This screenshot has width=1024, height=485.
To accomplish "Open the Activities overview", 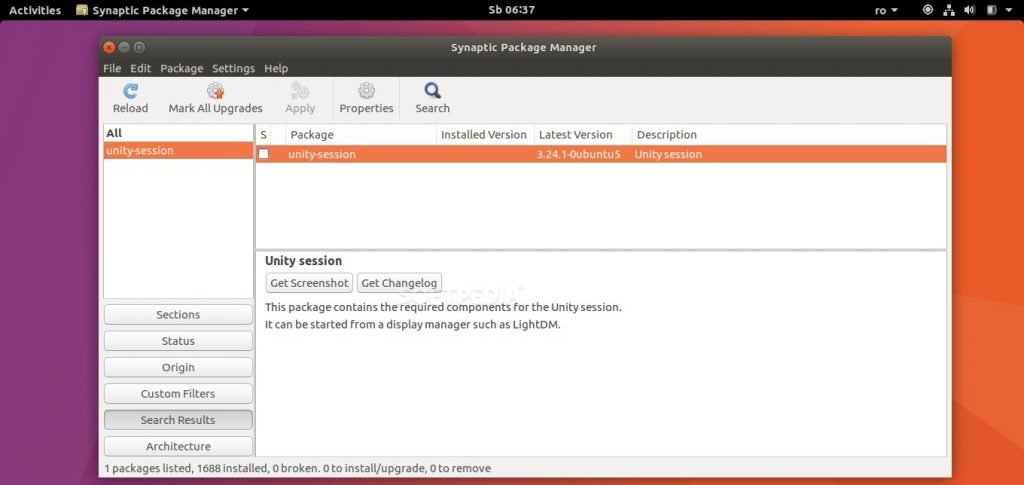I will click(x=35, y=10).
